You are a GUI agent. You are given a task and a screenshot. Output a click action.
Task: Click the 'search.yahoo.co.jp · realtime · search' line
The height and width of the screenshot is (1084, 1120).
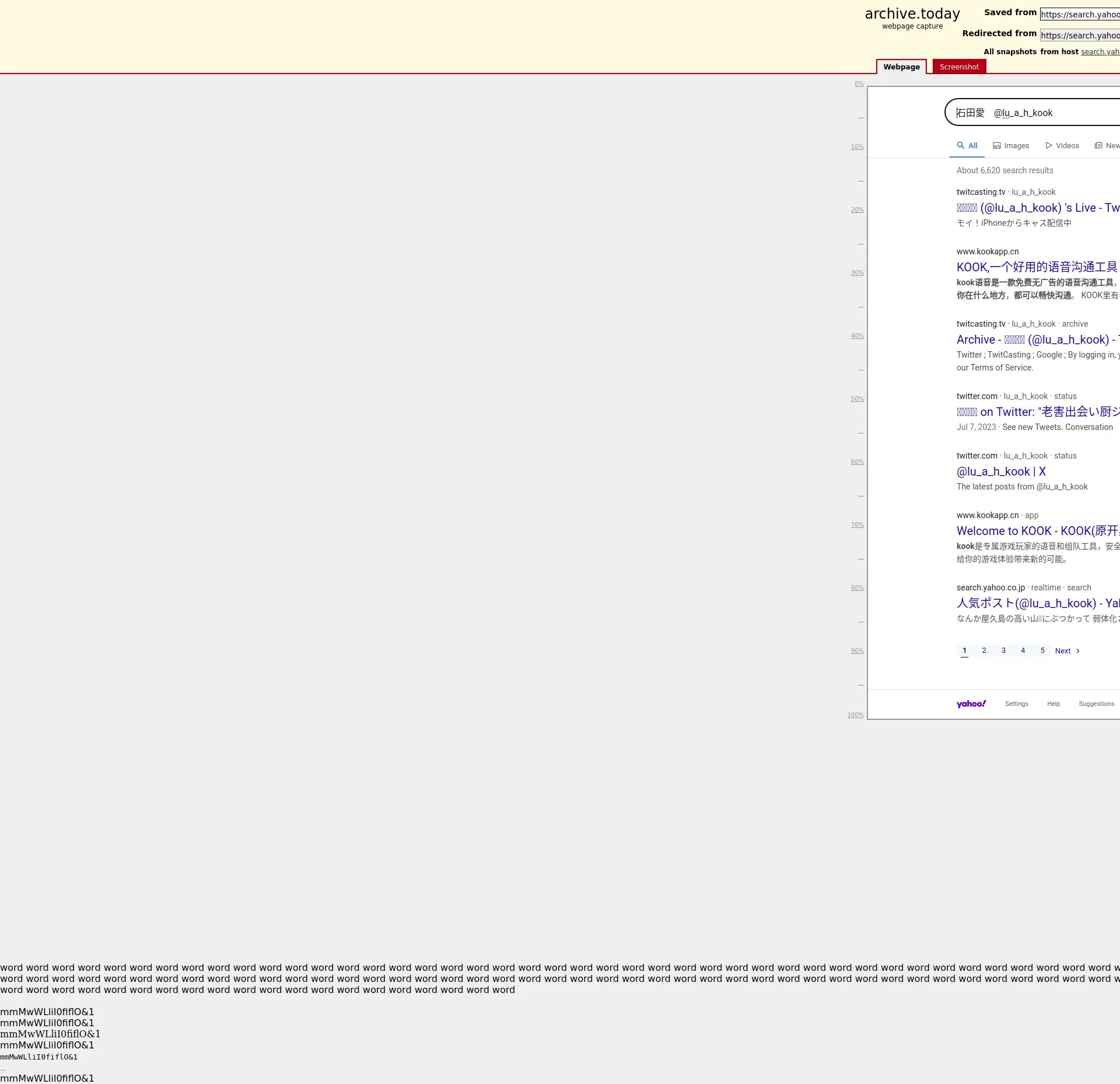(1024, 588)
